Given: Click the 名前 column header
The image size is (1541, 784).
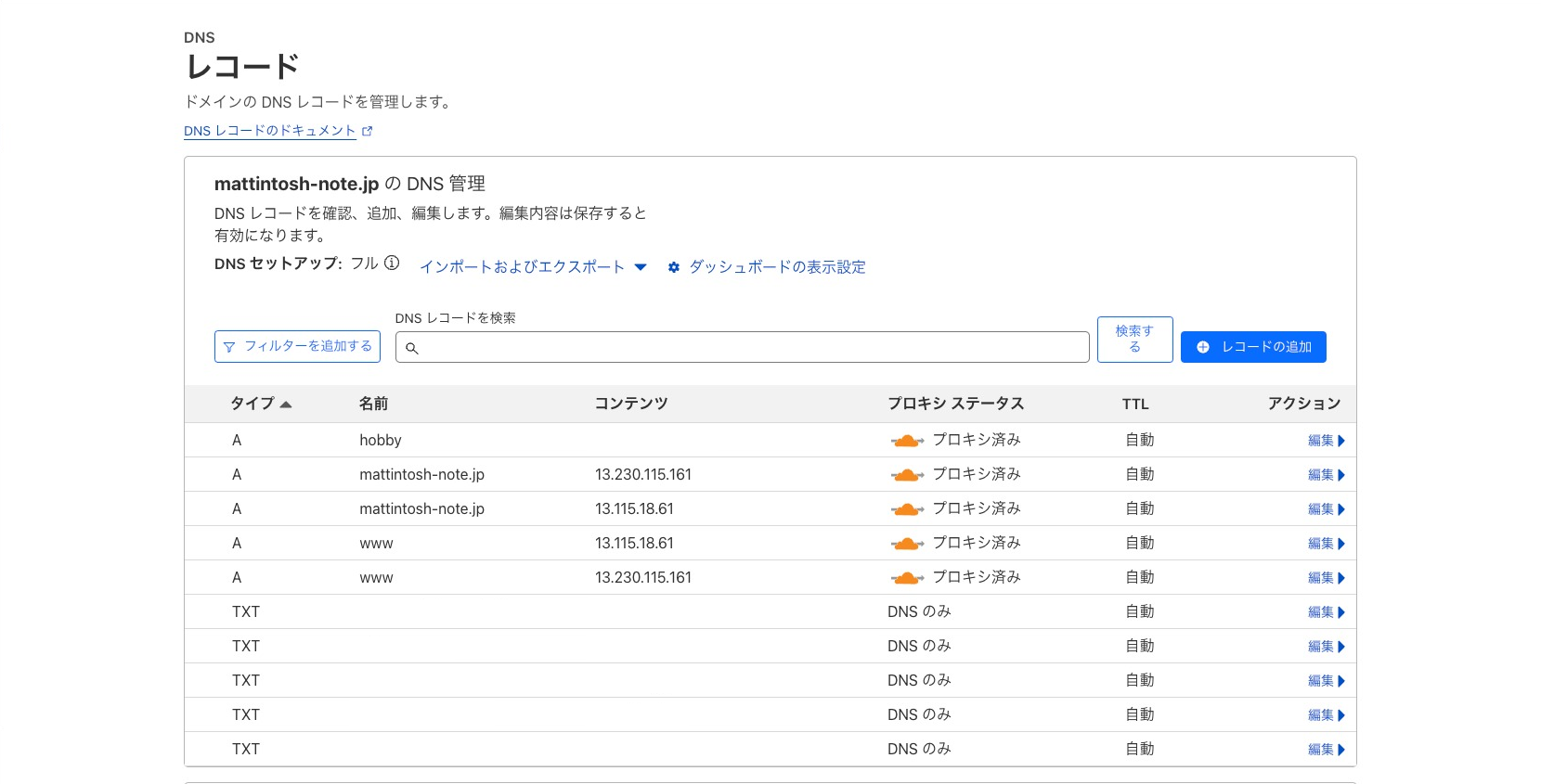Looking at the screenshot, I should (373, 404).
